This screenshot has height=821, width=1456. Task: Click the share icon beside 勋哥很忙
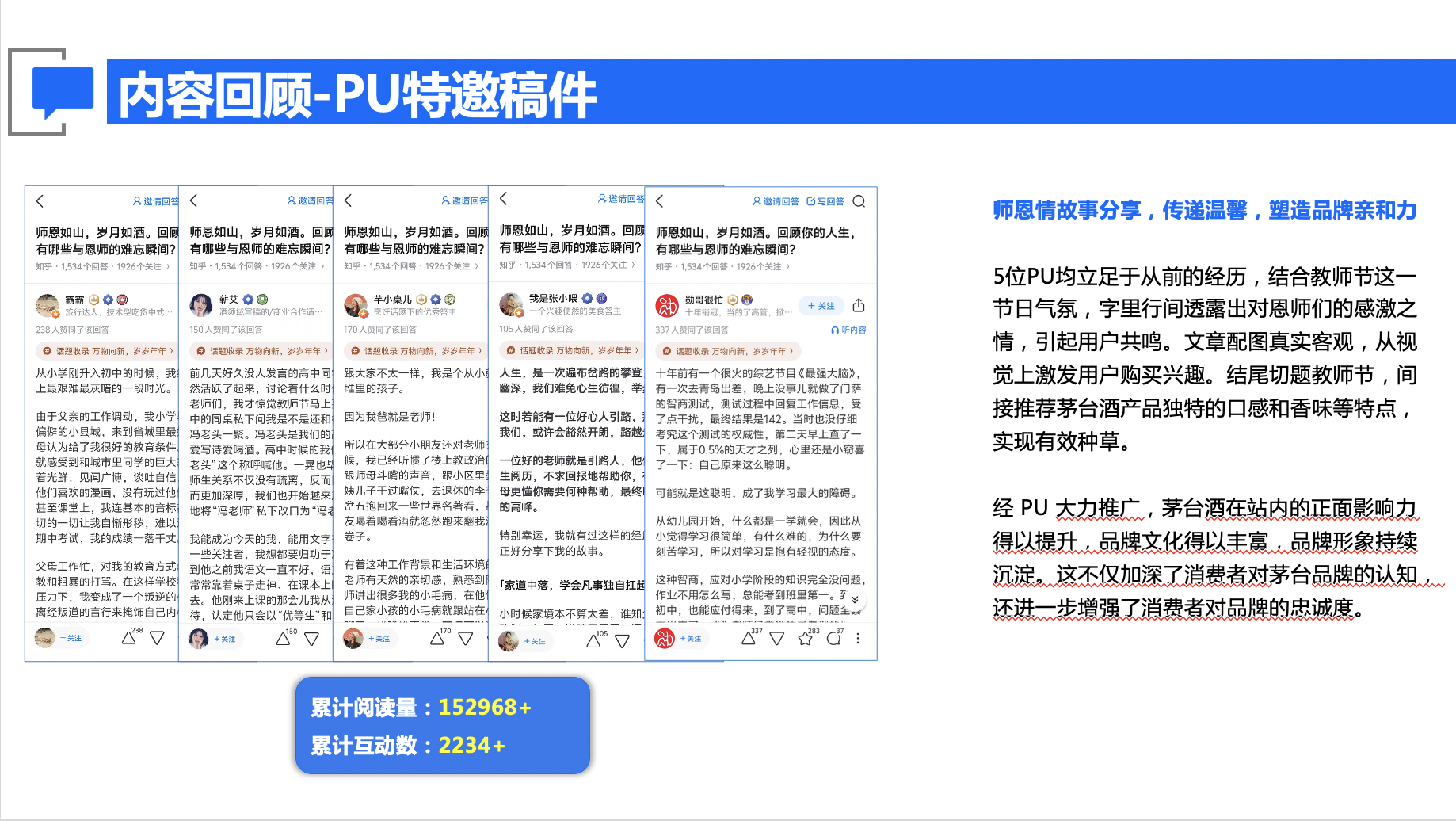click(859, 306)
